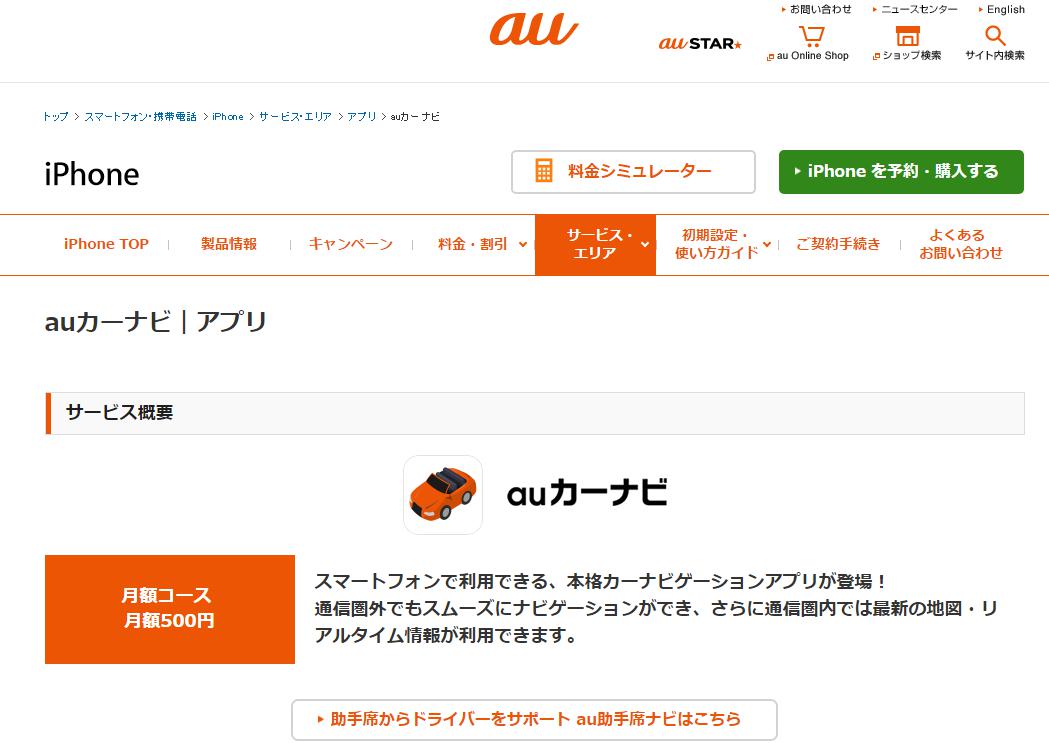
Task: Click the orange car app icon
Action: [443, 495]
